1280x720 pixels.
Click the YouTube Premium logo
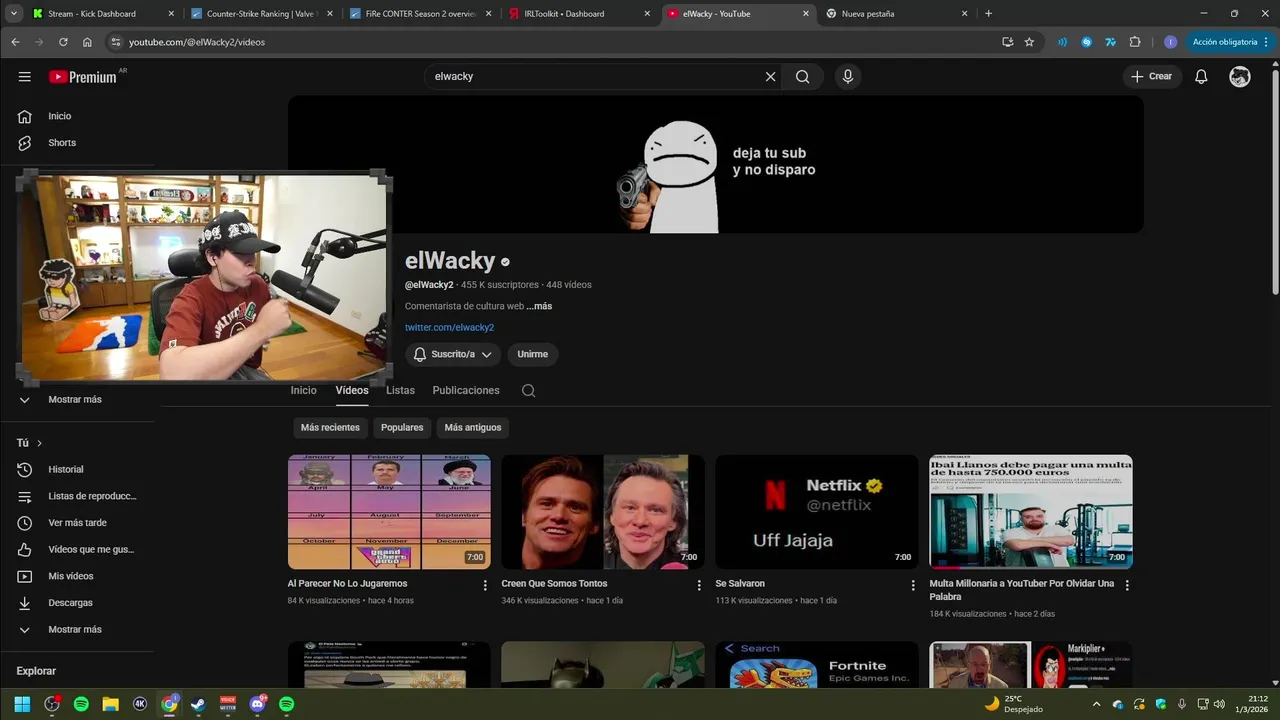point(83,77)
